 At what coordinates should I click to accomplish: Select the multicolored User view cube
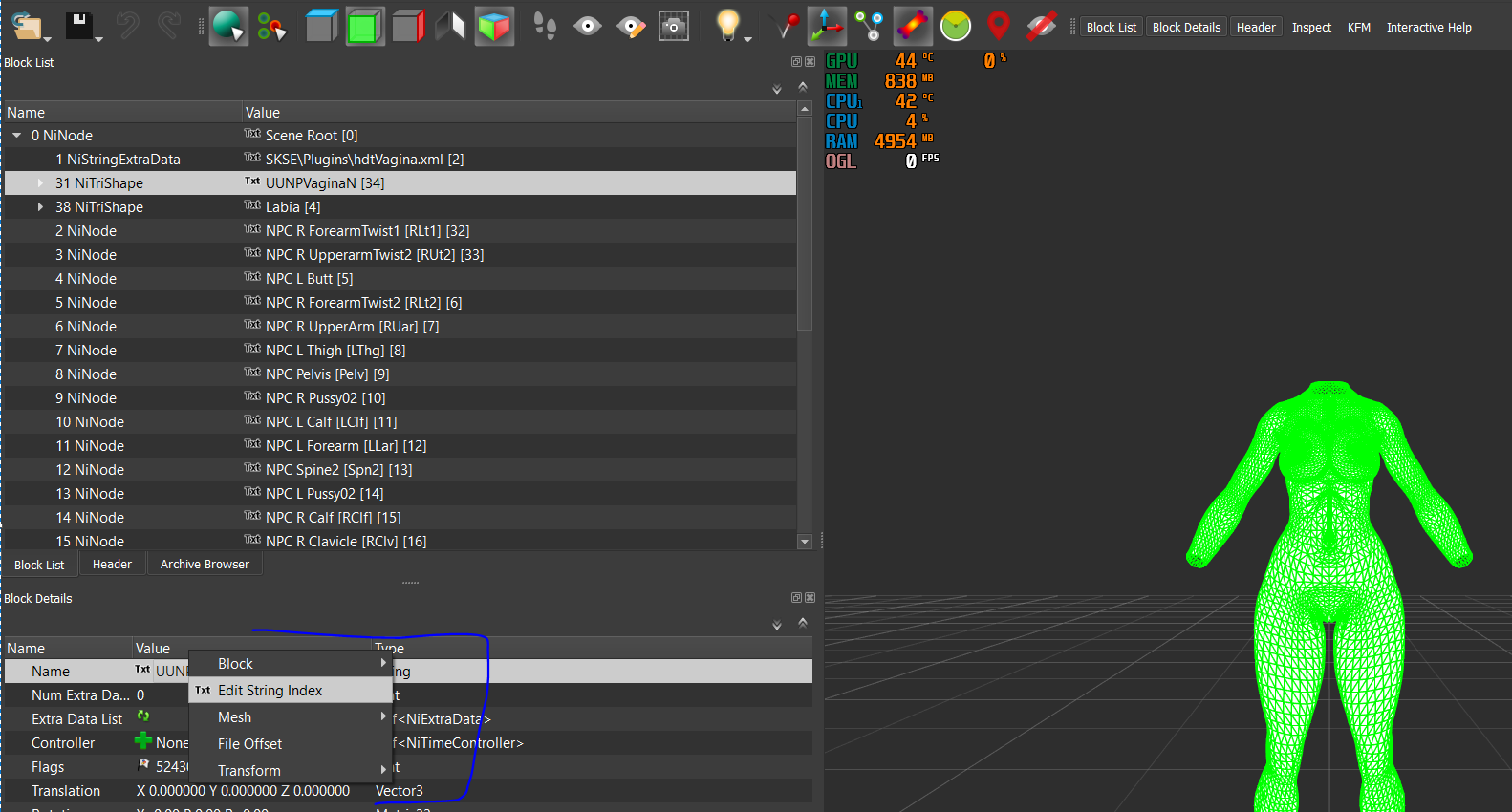pos(494,26)
